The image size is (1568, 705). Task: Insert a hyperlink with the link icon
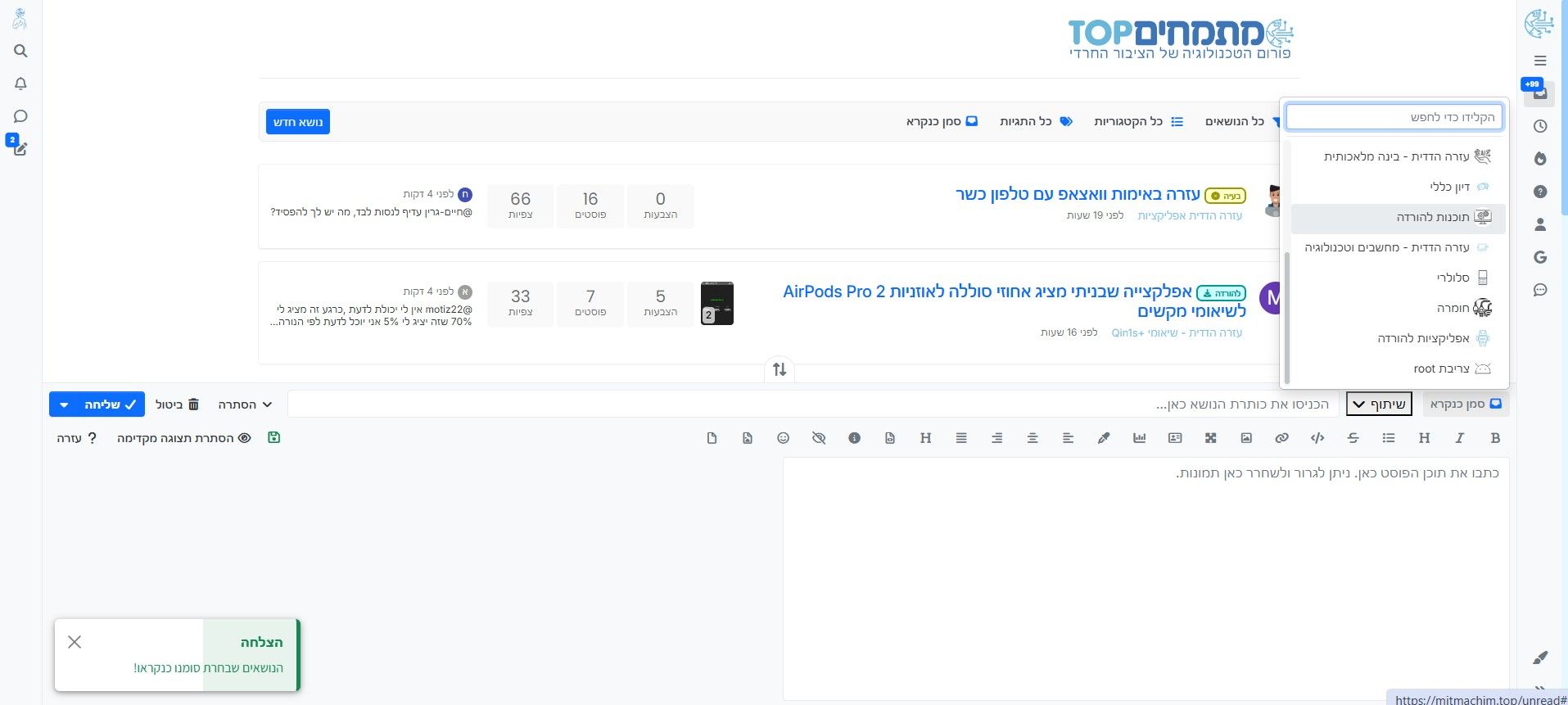[x=1281, y=438]
